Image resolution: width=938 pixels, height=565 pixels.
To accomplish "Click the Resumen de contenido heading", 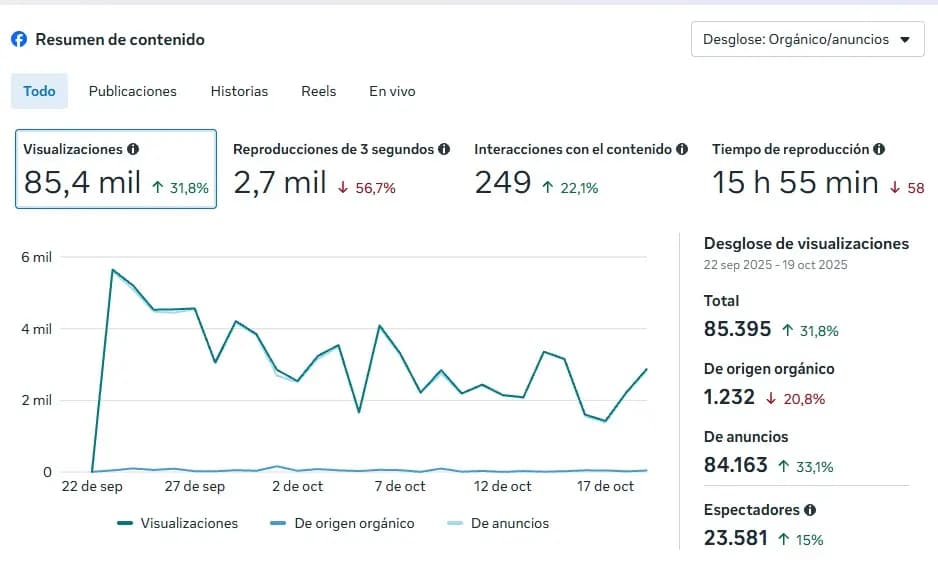I will pyautogui.click(x=120, y=40).
